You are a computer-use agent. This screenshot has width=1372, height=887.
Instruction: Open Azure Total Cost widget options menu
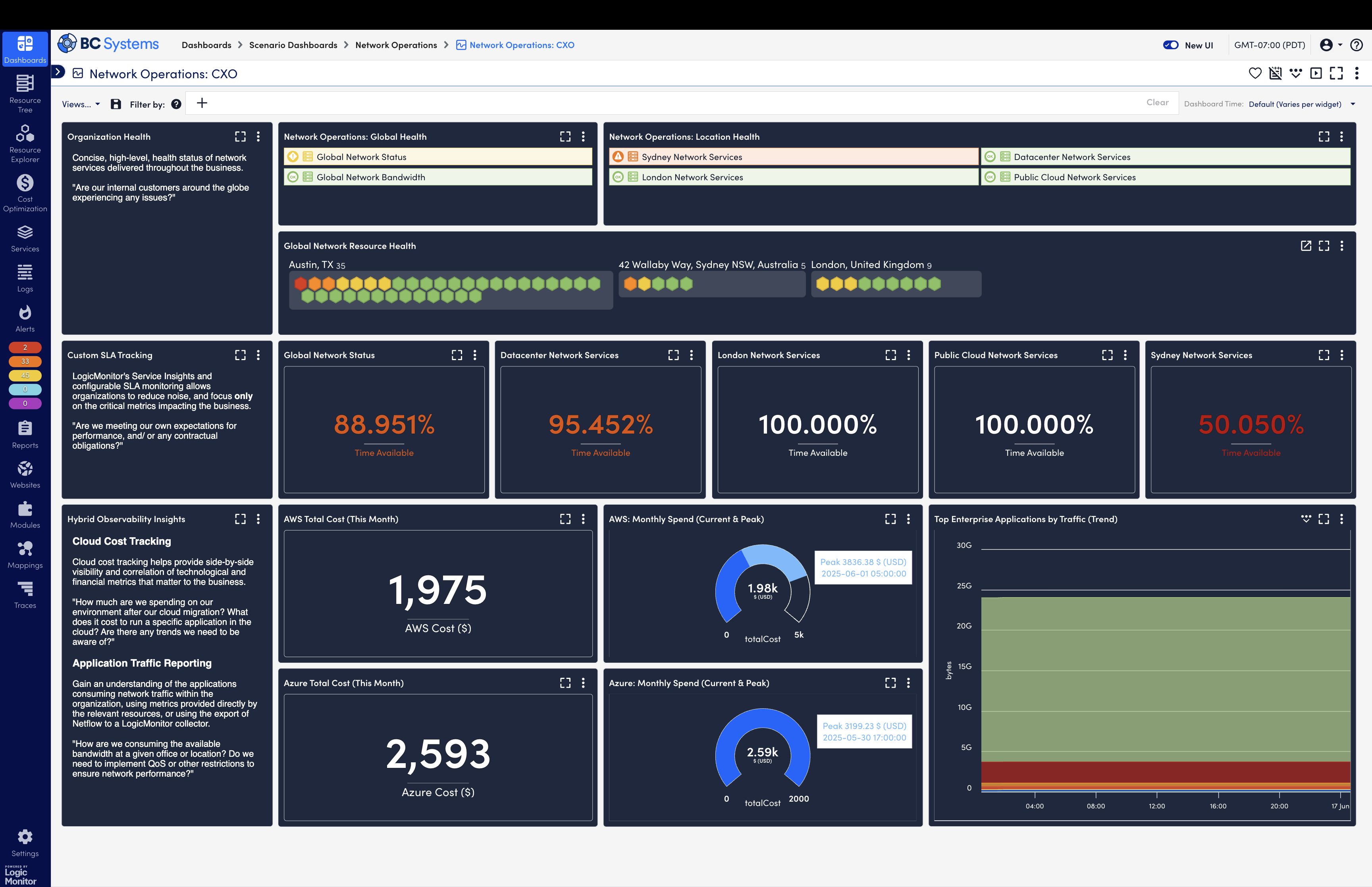583,683
